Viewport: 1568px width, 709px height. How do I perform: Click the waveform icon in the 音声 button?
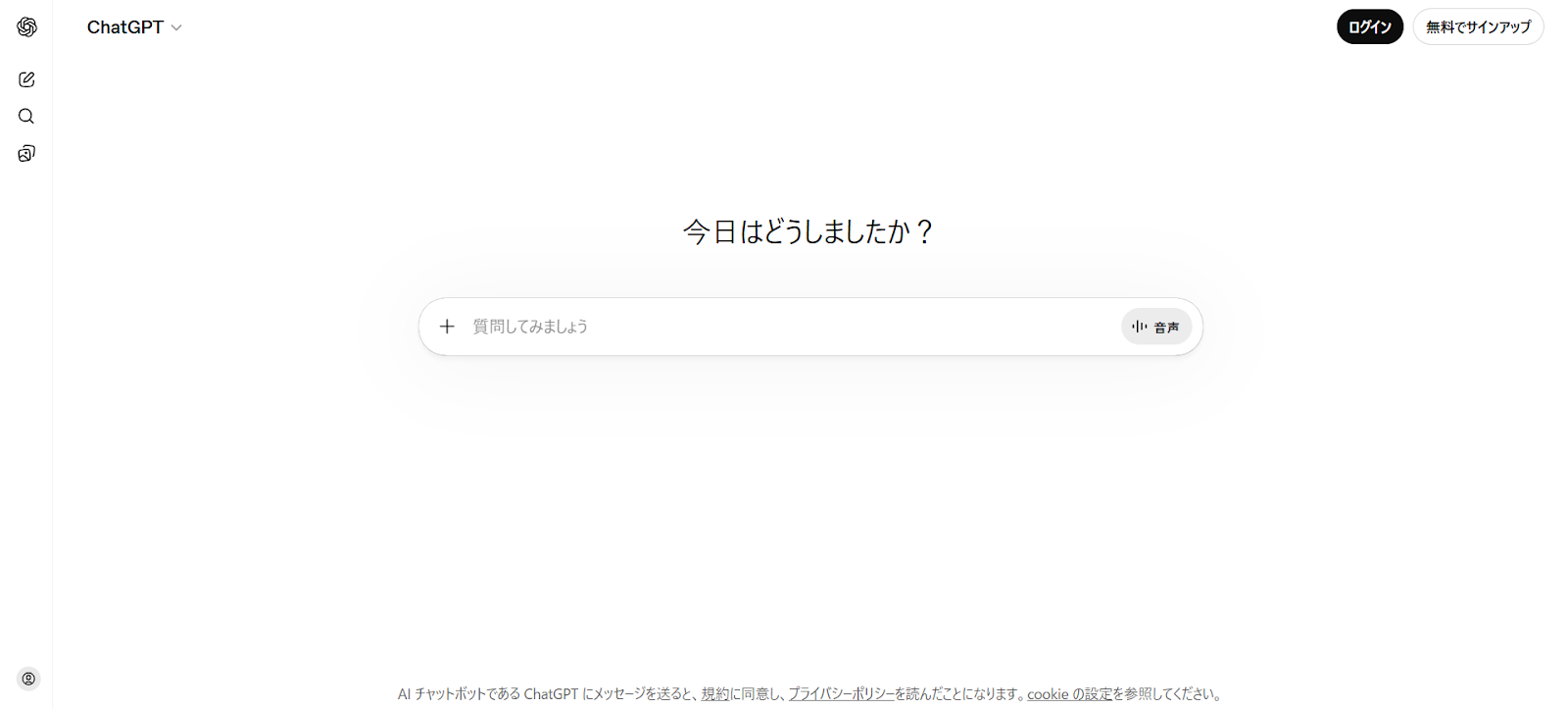1139,327
